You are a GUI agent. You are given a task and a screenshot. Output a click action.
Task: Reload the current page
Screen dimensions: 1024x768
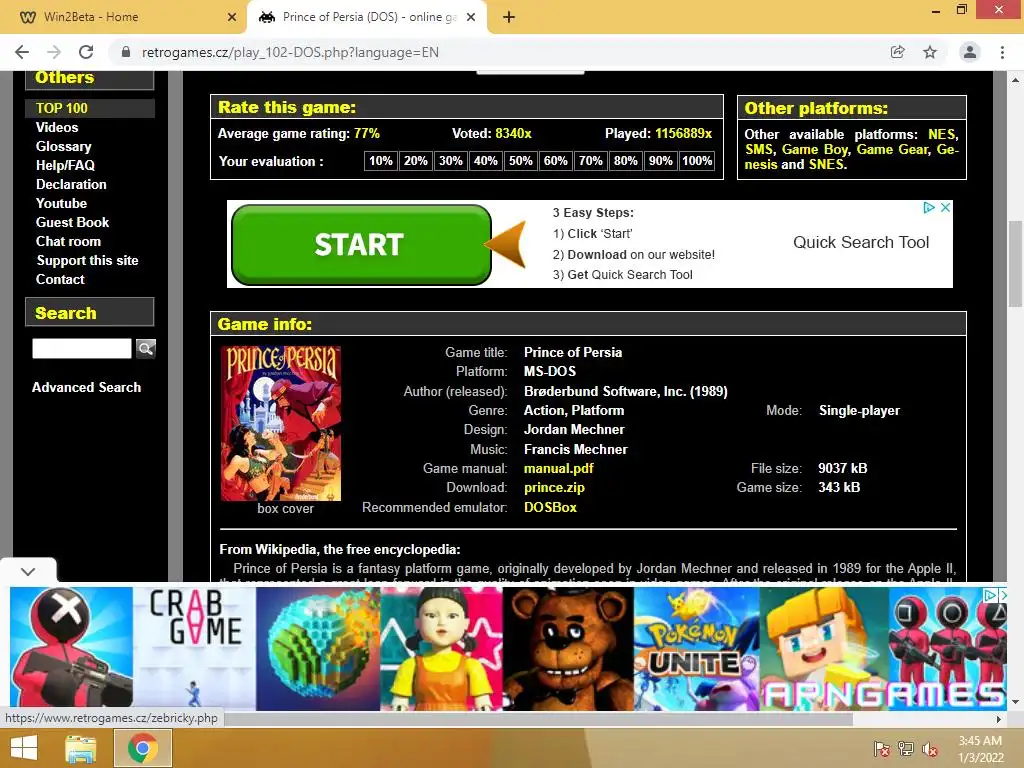(86, 52)
